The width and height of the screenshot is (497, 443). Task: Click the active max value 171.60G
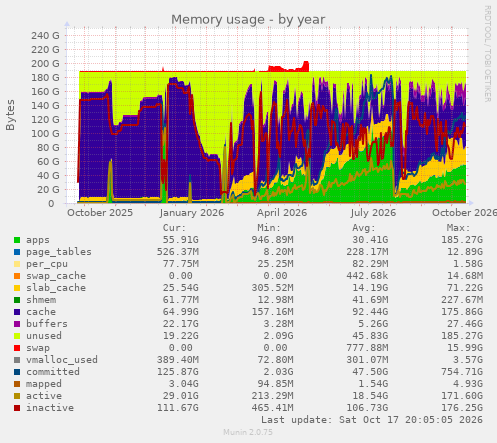[x=462, y=396]
